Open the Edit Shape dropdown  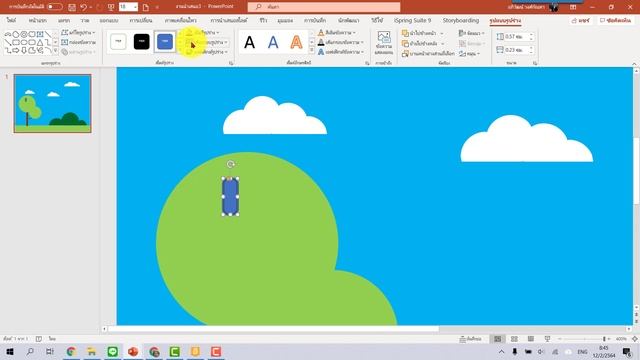(78, 32)
